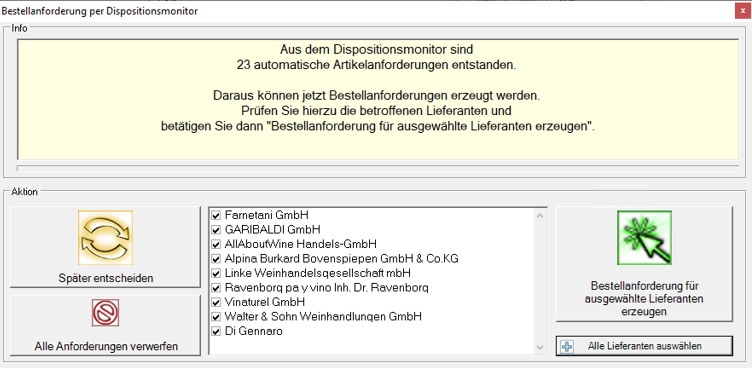Uncheck Linke Weinhandelsgesellschaft mbH checkbox

(216, 273)
